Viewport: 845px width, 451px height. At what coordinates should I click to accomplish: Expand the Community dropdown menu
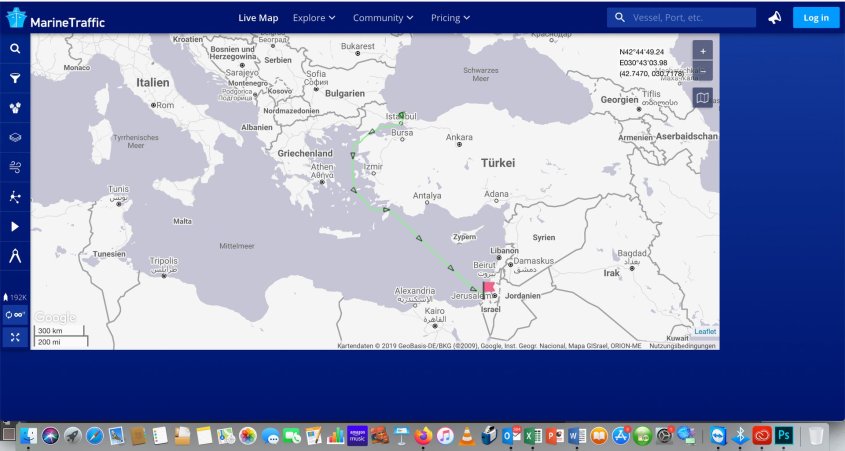pyautogui.click(x=383, y=18)
